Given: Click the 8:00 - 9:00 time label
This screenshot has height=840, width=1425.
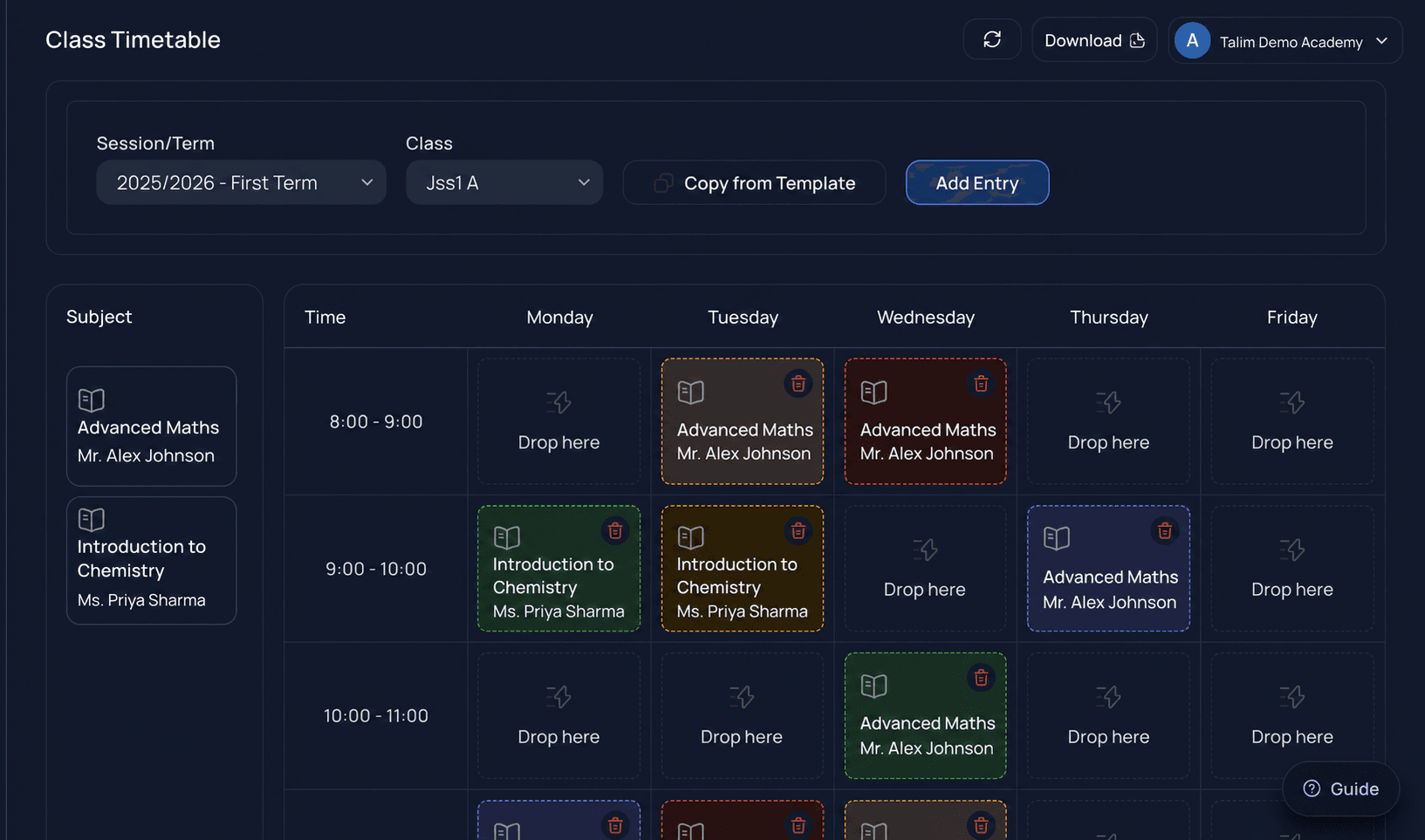Looking at the screenshot, I should pos(376,421).
